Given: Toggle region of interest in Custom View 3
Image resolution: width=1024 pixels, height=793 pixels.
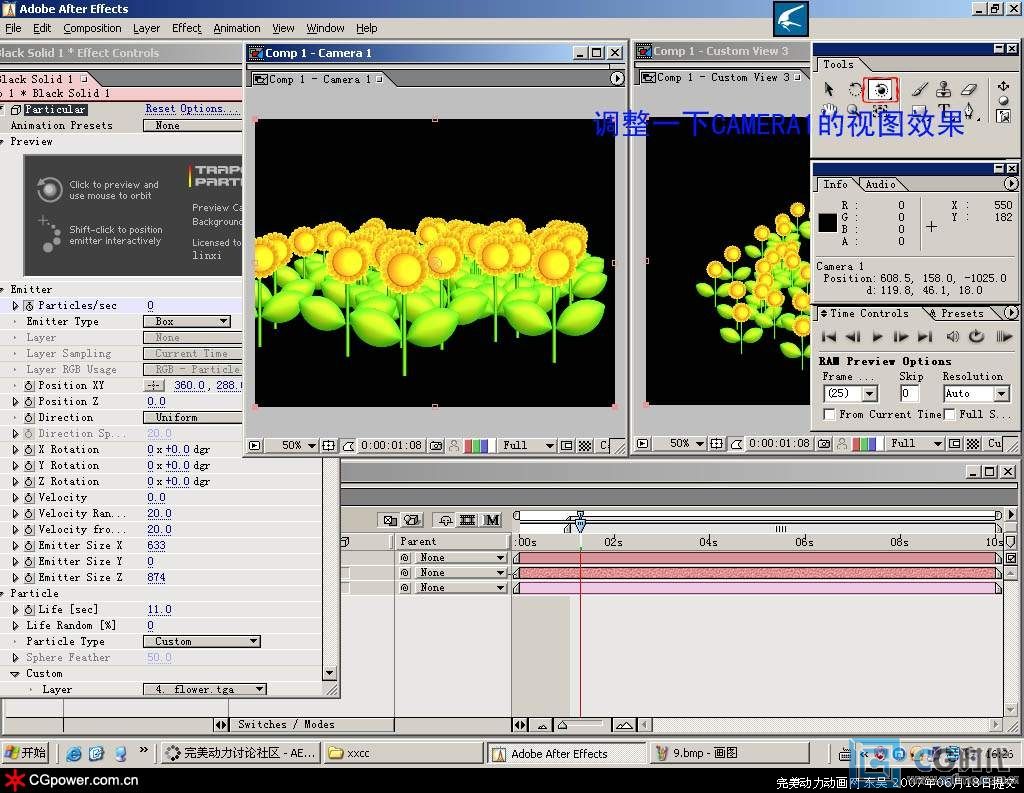Looking at the screenshot, I should click(955, 444).
